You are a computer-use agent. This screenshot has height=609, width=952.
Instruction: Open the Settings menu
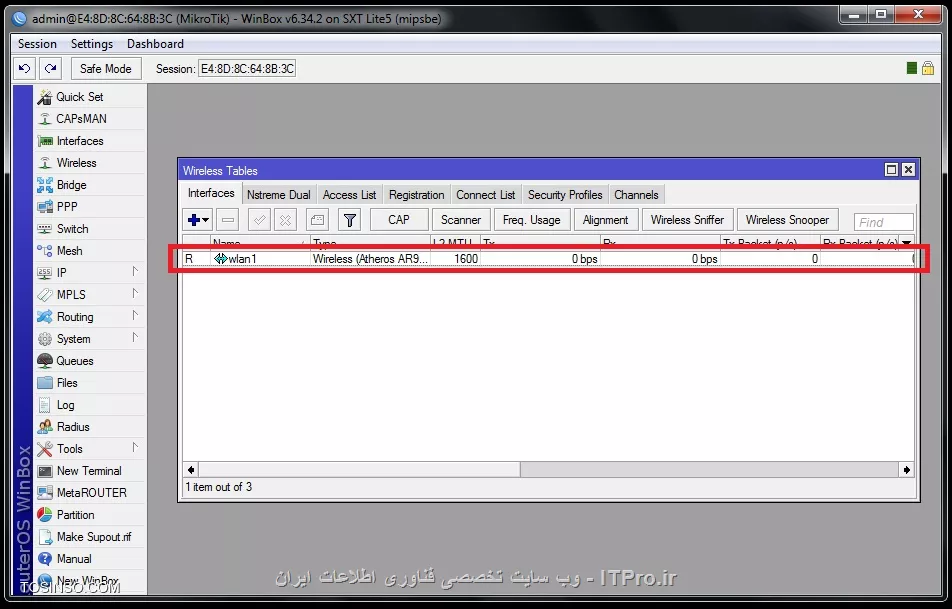92,44
